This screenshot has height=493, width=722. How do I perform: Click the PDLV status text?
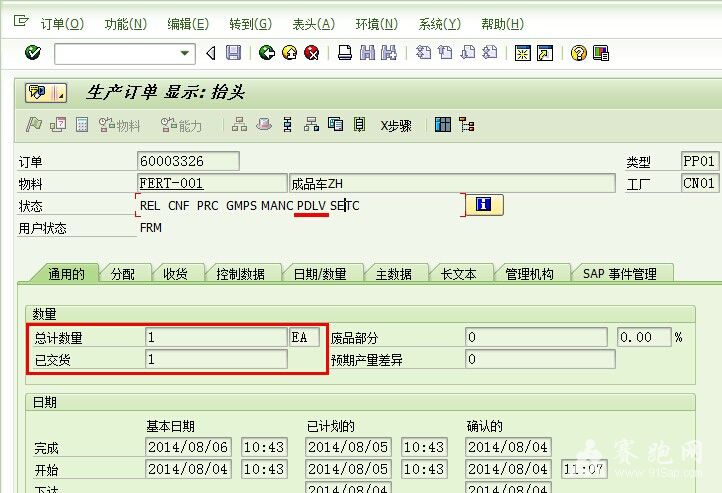[311, 206]
